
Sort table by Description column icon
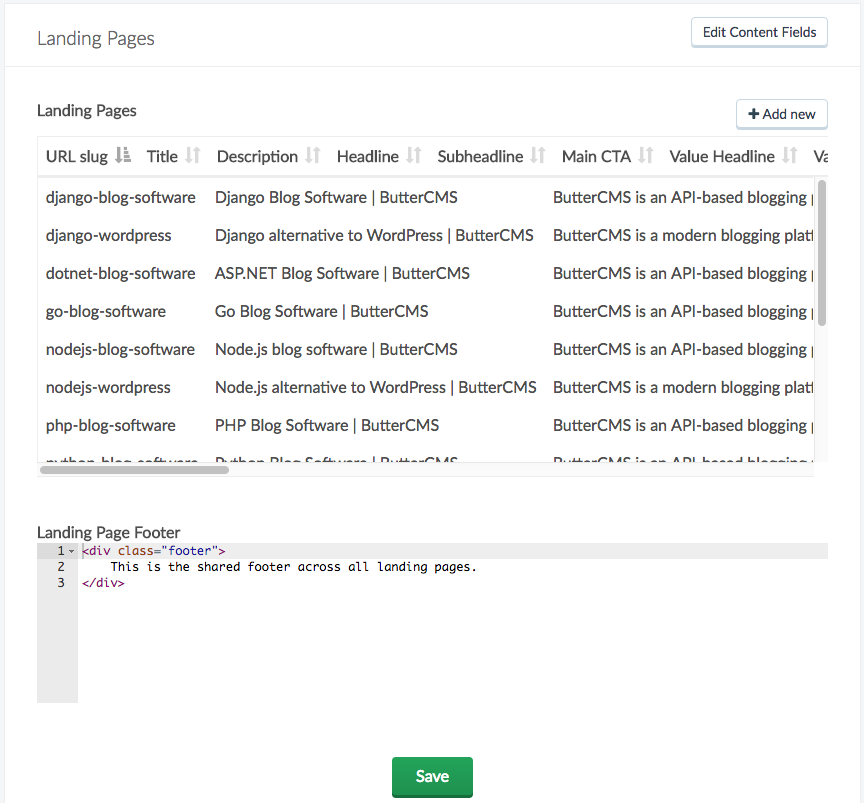pos(313,156)
